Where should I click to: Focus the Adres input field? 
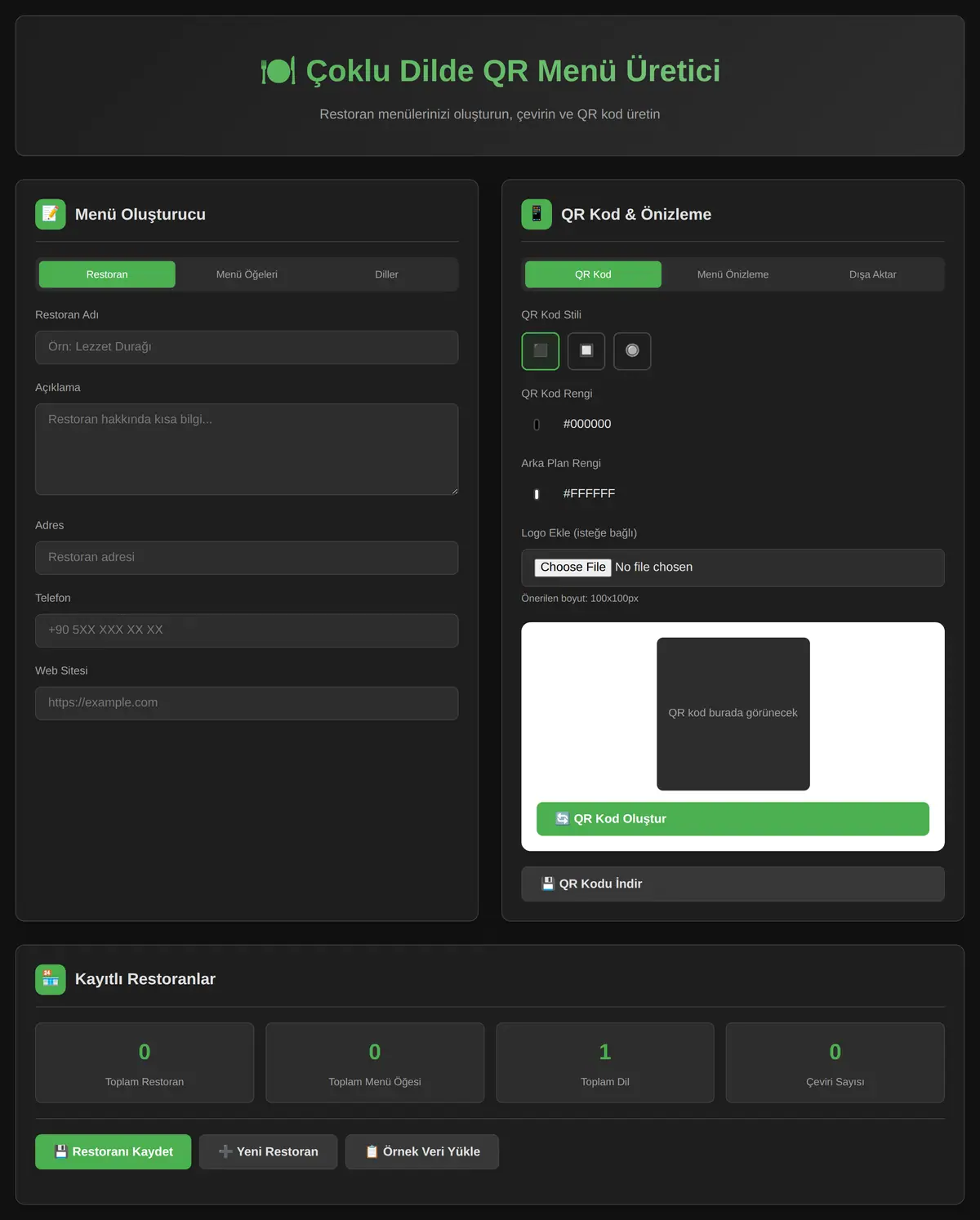pyautogui.click(x=247, y=558)
